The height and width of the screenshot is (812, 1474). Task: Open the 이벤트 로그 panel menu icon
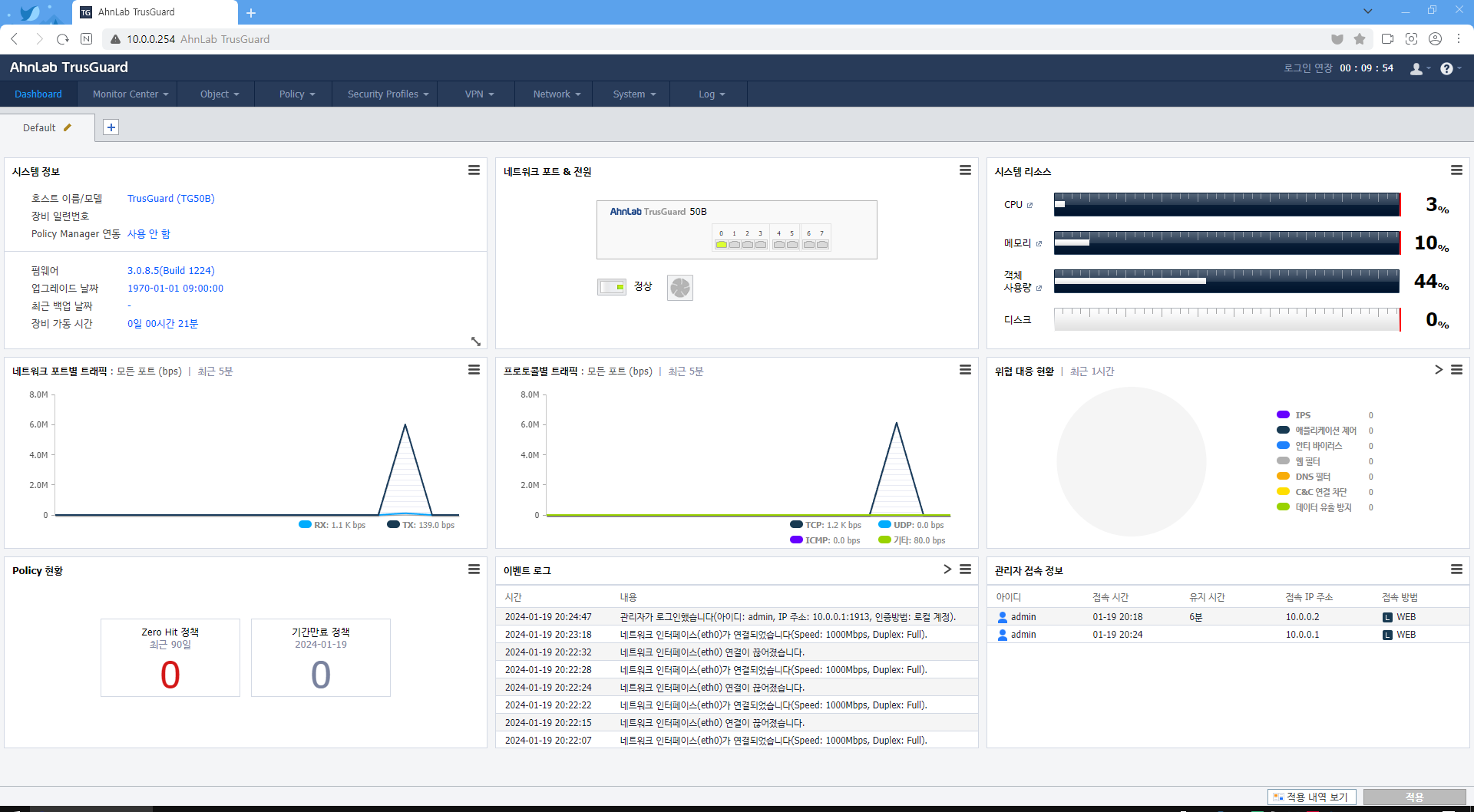(965, 569)
